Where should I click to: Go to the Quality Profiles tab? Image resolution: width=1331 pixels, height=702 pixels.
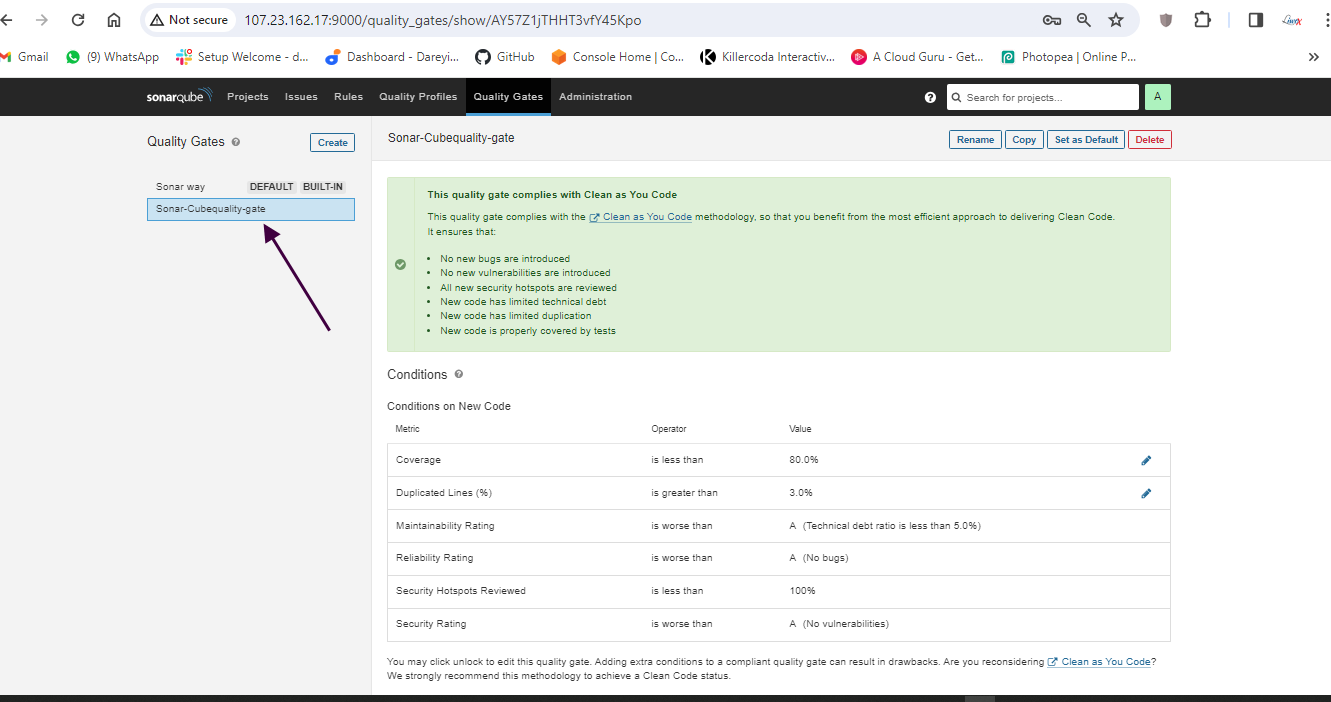click(418, 97)
